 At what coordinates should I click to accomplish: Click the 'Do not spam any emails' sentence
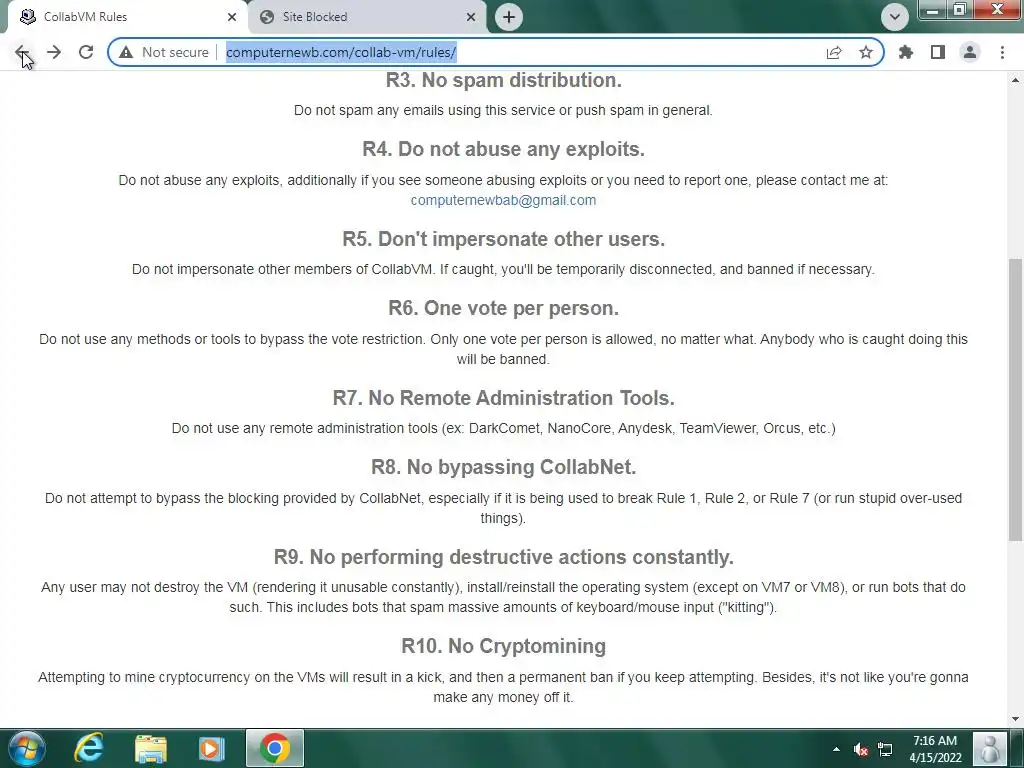point(504,110)
